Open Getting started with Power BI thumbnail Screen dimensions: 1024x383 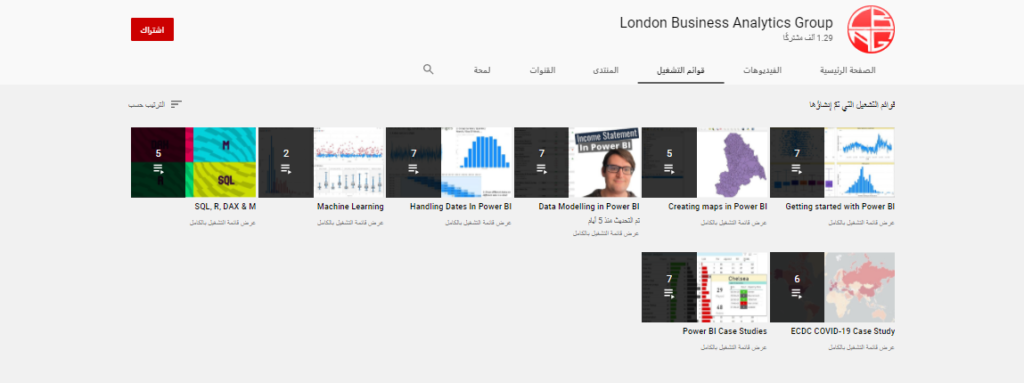[x=832, y=163]
